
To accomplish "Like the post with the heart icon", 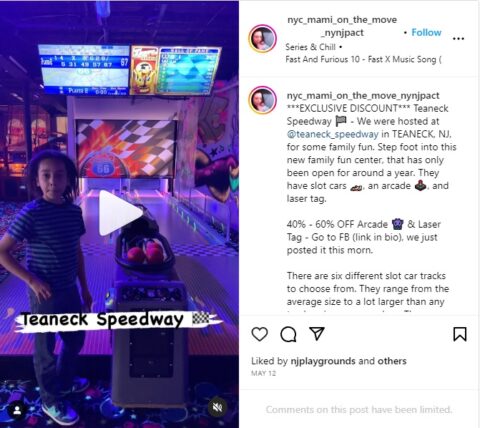I will 259,334.
